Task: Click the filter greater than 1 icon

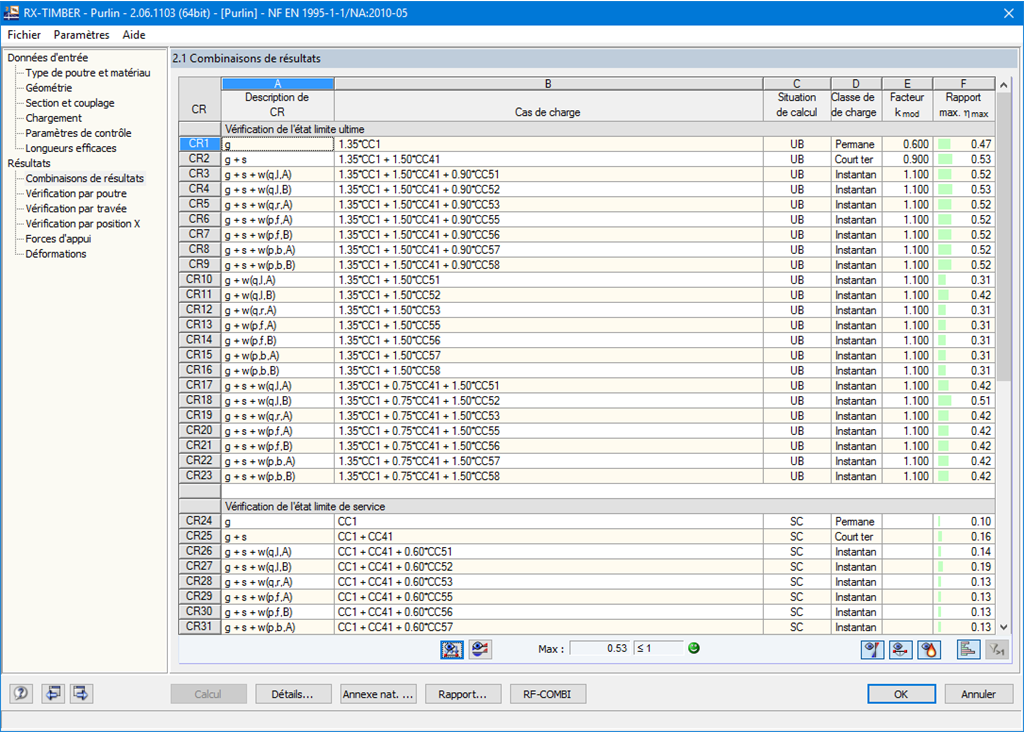Action: coord(997,649)
